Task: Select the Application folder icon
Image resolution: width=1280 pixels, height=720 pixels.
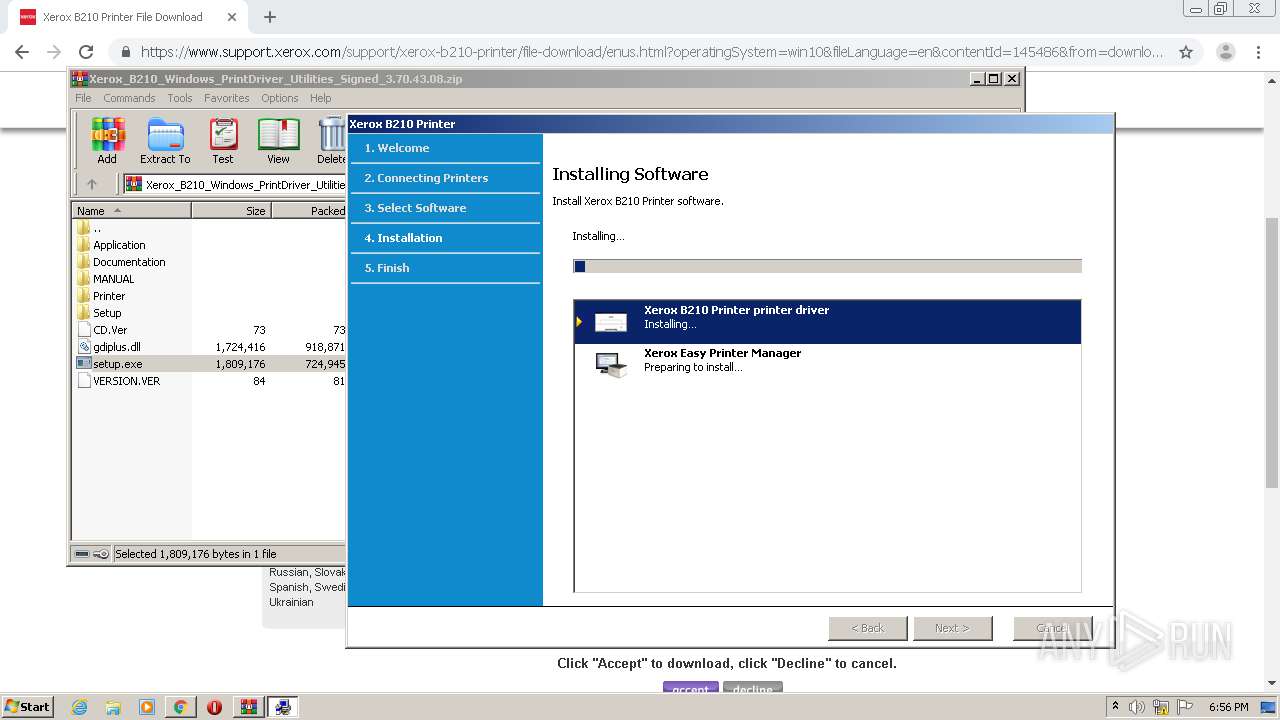Action: pos(84,245)
